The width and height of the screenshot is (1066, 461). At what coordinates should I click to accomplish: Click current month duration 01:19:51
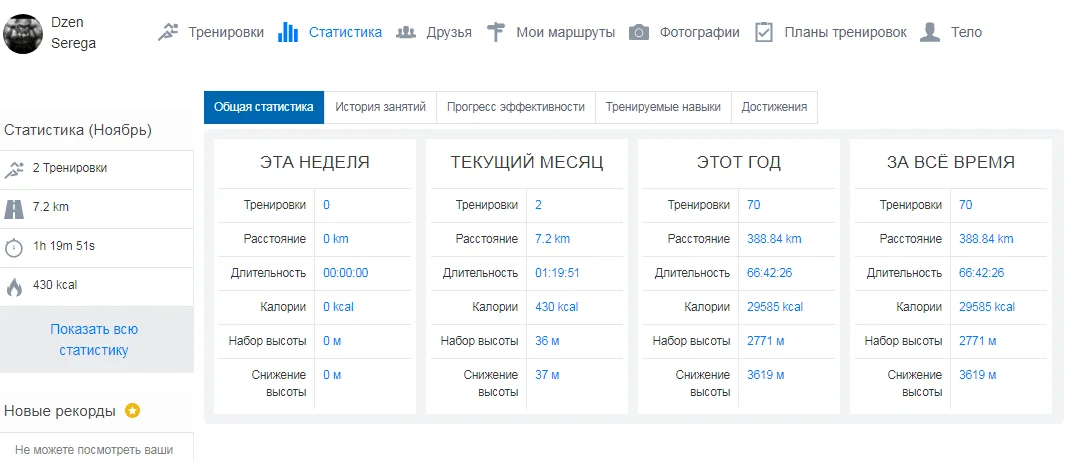coord(557,273)
